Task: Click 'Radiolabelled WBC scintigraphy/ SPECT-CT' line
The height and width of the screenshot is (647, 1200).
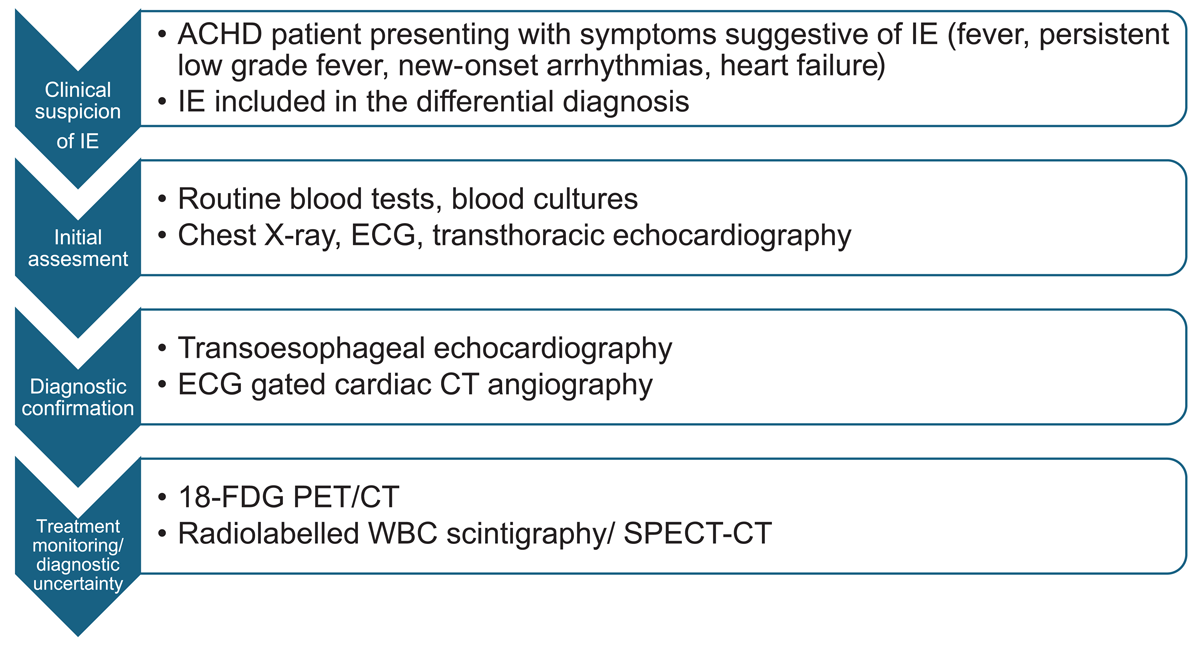Action: tap(465, 533)
